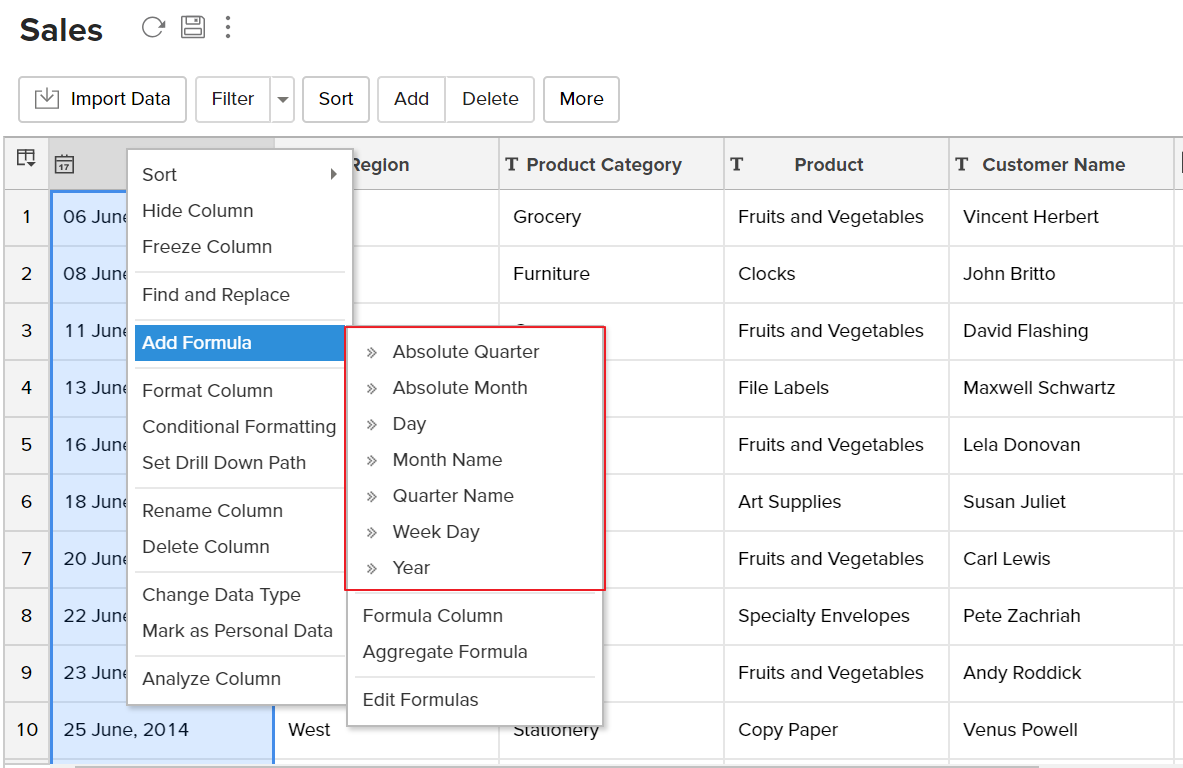Expand the Filter dropdown arrow

coord(283,99)
